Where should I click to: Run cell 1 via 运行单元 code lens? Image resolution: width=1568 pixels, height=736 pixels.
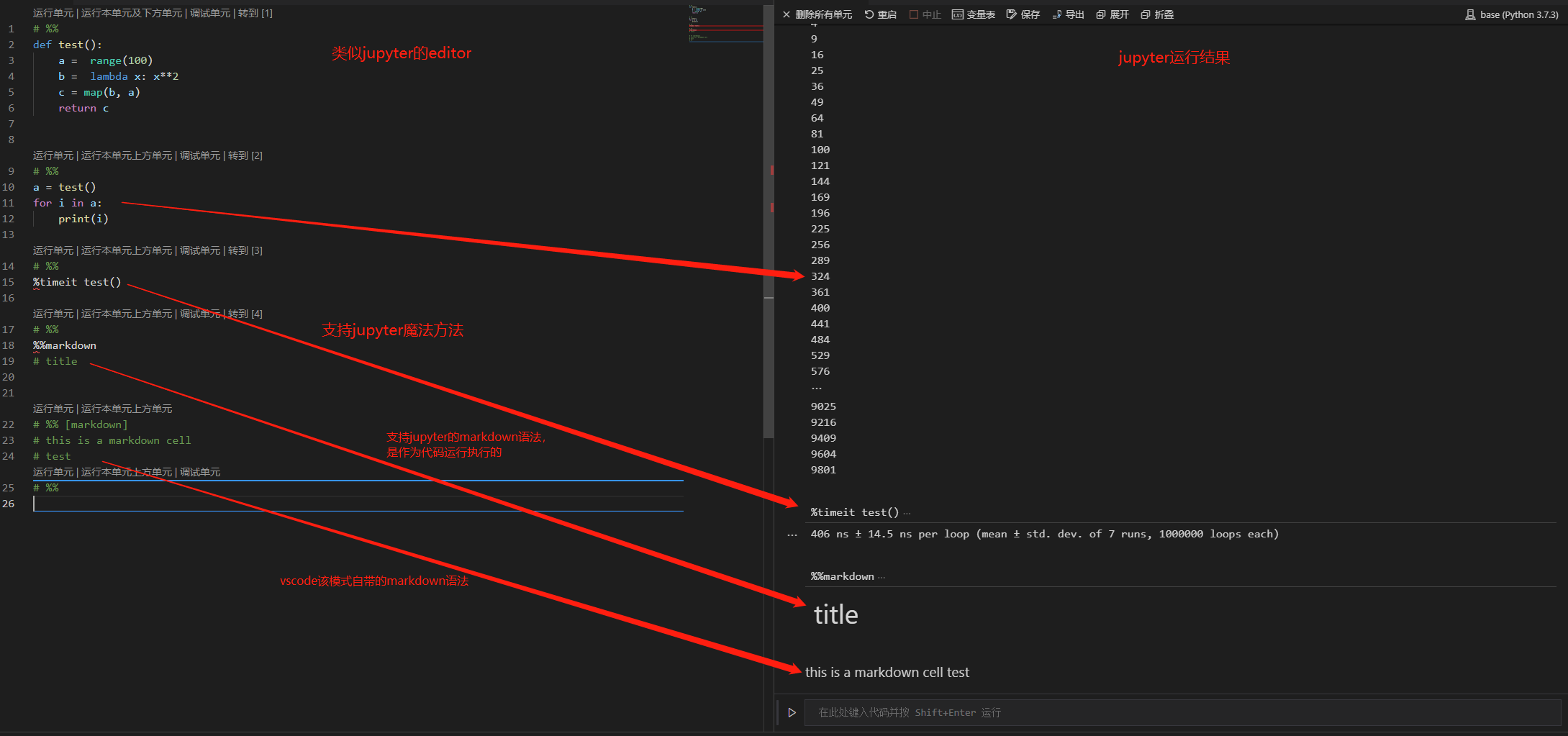tap(53, 12)
